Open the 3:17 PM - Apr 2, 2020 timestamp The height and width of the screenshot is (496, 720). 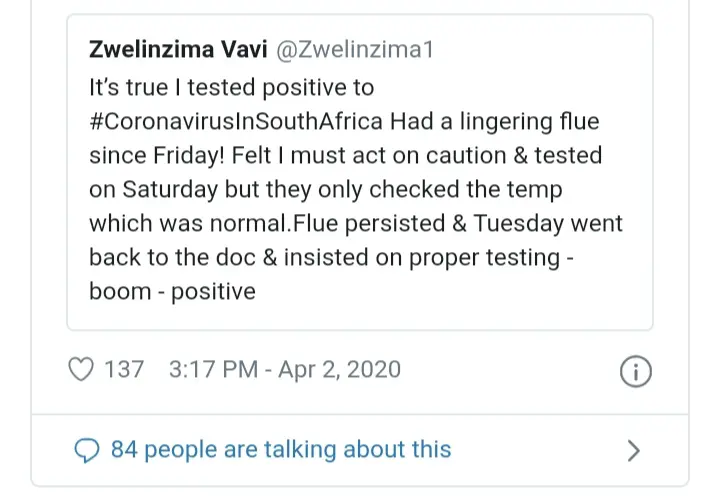(285, 370)
